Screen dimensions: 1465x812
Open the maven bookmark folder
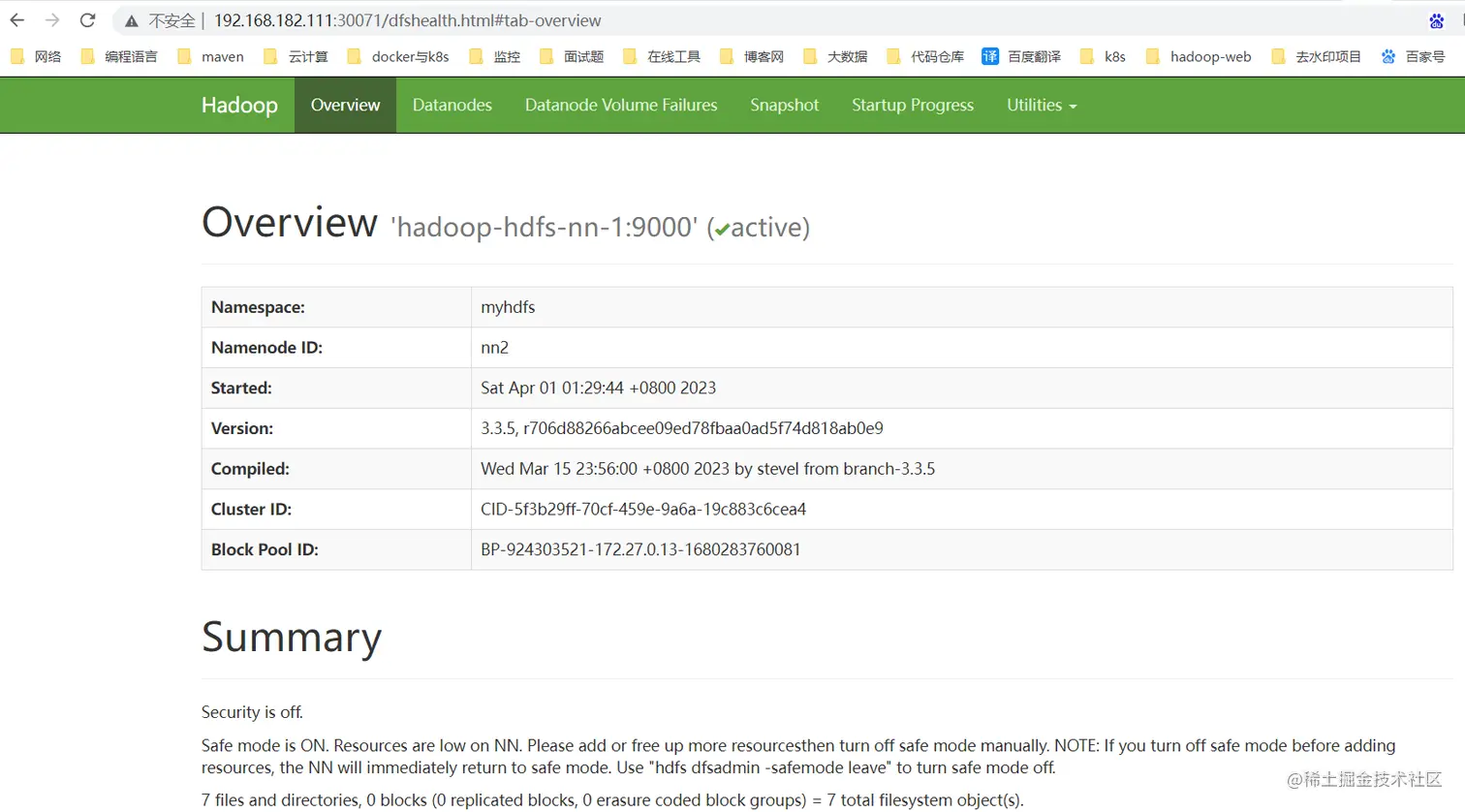click(210, 56)
